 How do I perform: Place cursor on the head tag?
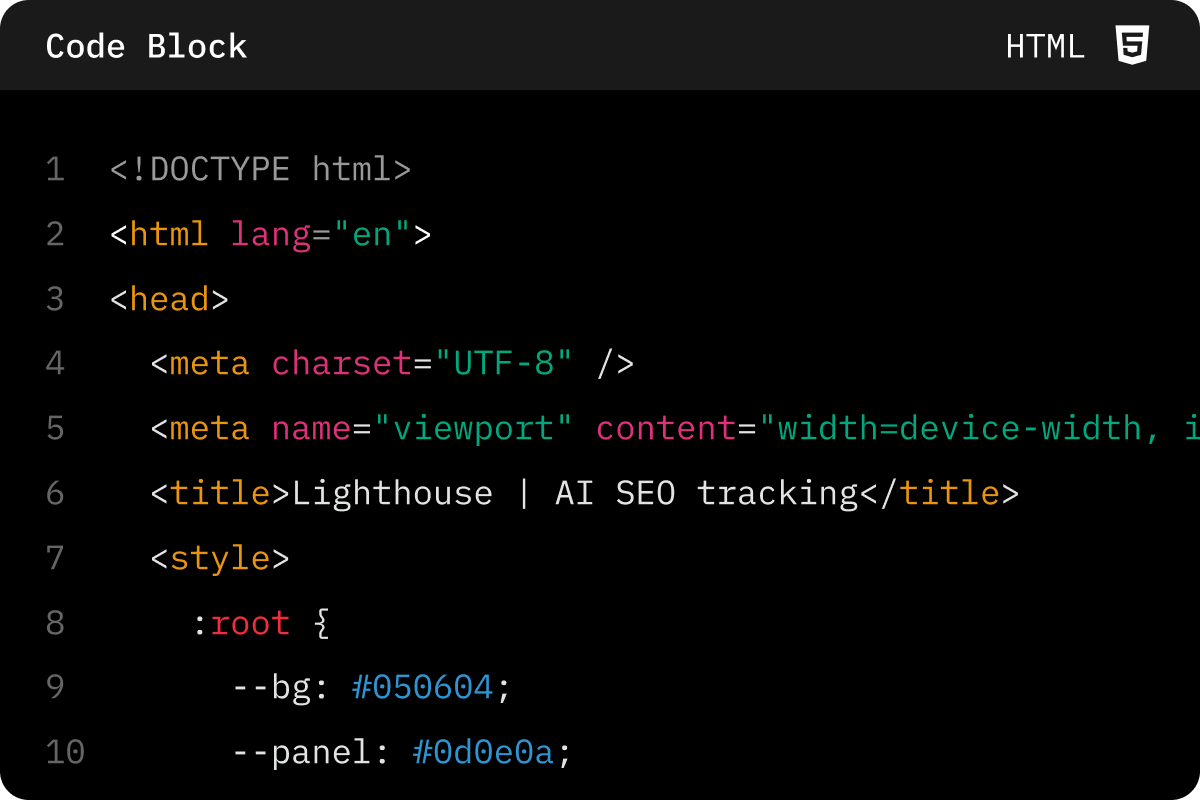point(170,300)
